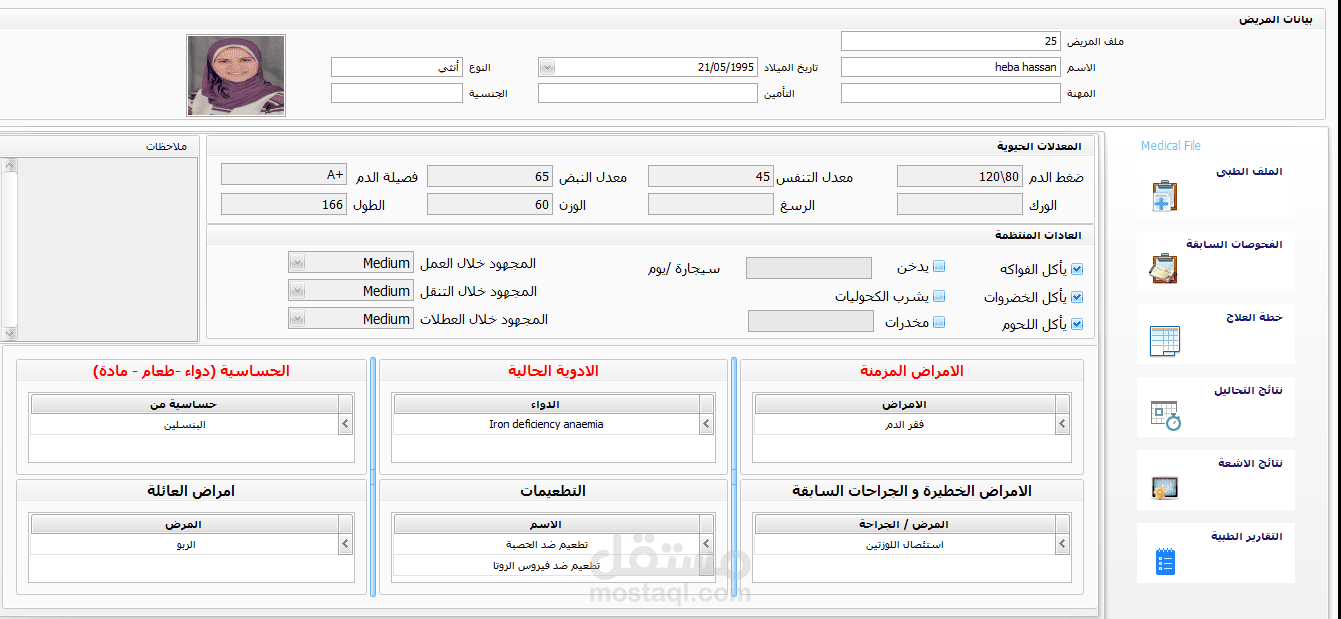Select the Medical File header label
The image size is (1341, 619).
tap(1170, 145)
